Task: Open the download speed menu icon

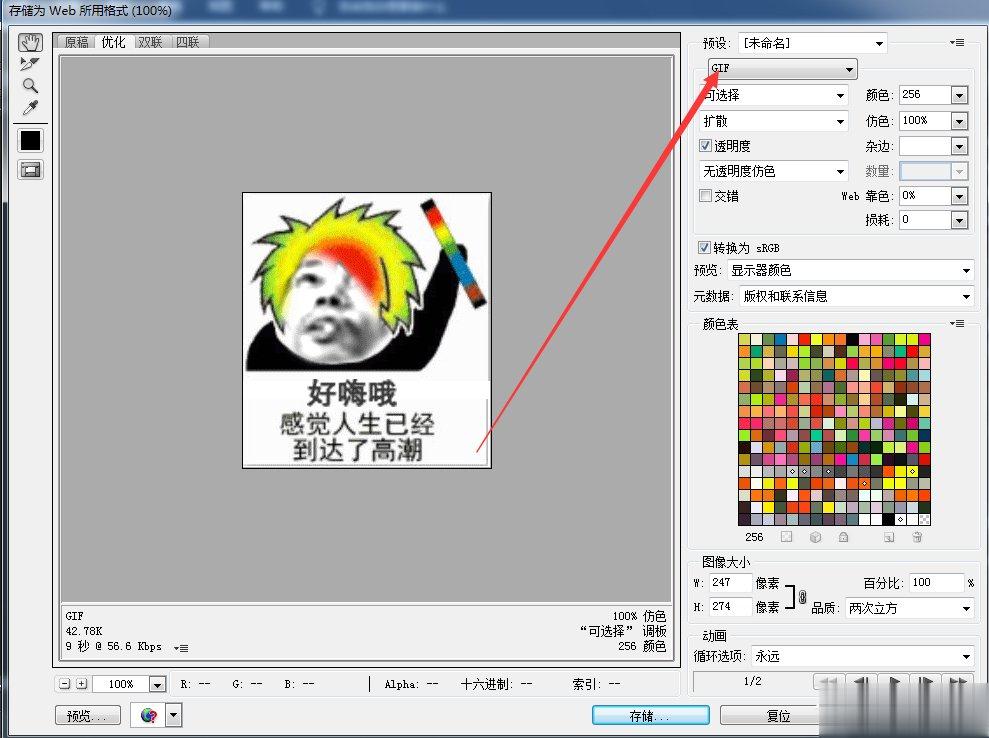Action: tap(181, 648)
